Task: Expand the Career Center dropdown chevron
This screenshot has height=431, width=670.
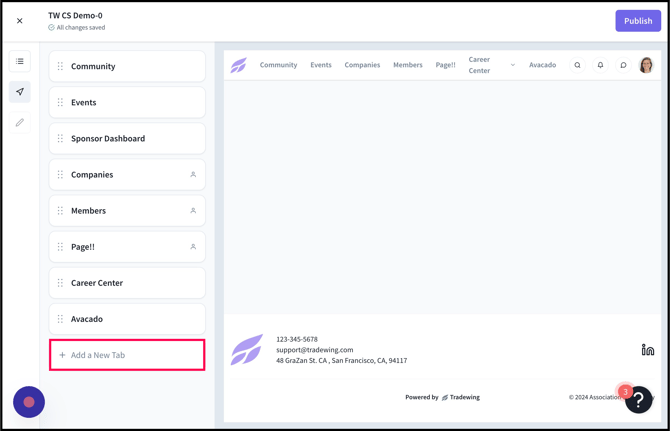Action: click(513, 65)
